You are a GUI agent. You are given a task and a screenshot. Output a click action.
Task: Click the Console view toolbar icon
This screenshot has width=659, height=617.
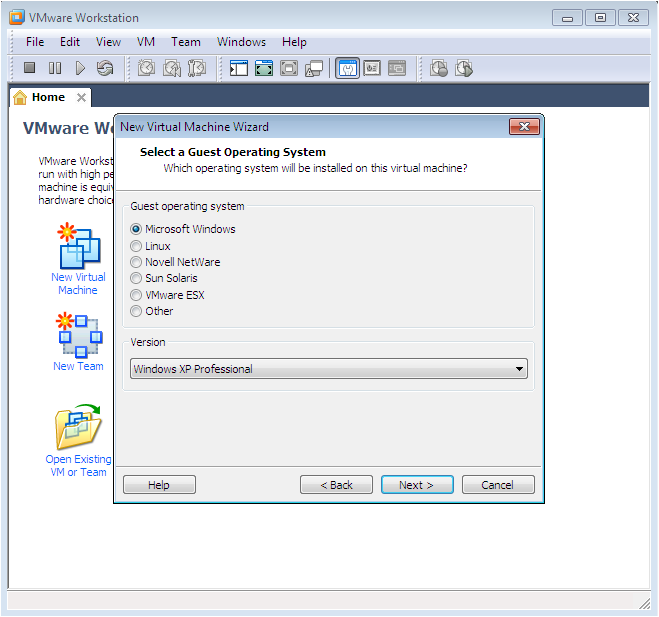coord(397,68)
